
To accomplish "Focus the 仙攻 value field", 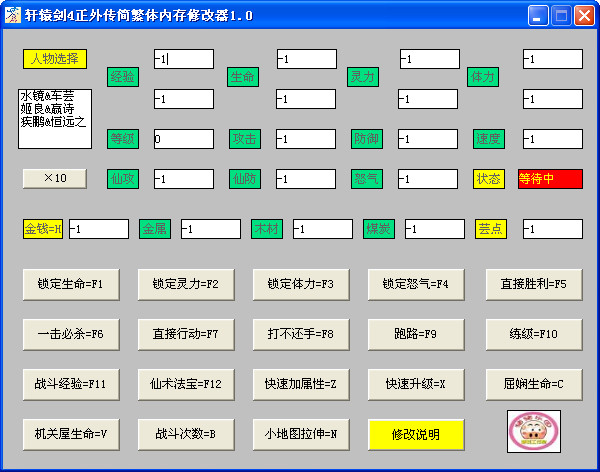I will point(184,179).
